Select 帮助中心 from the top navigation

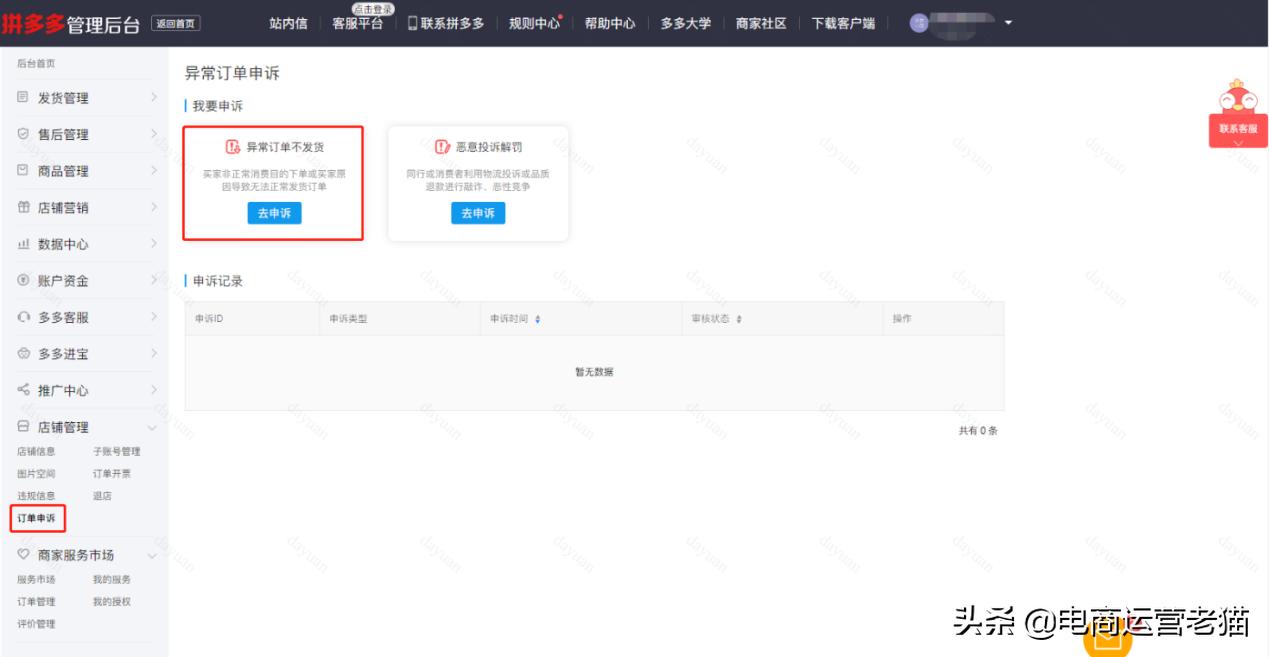611,23
